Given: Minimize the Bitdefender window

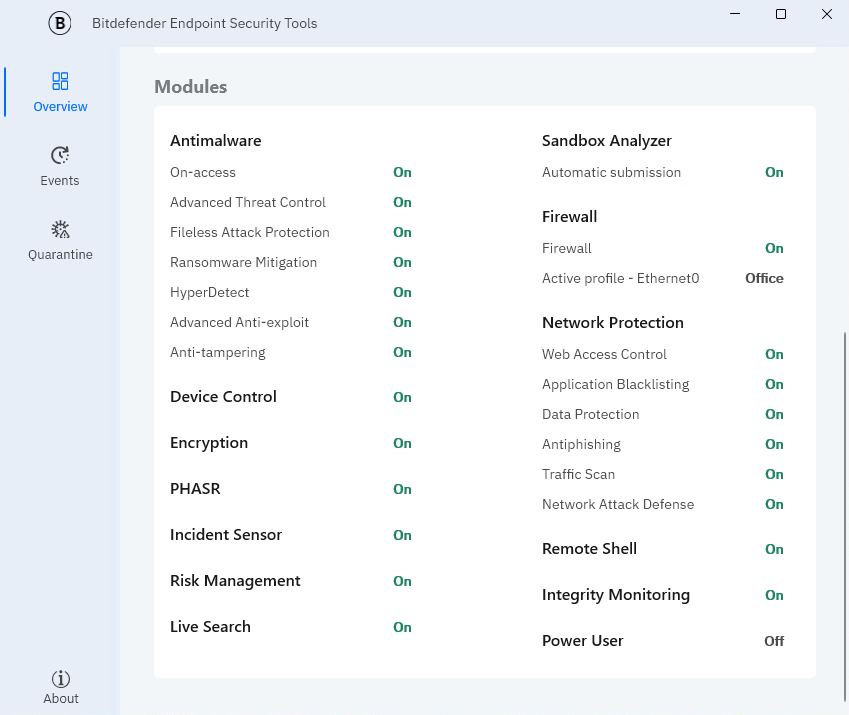Looking at the screenshot, I should pos(735,14).
